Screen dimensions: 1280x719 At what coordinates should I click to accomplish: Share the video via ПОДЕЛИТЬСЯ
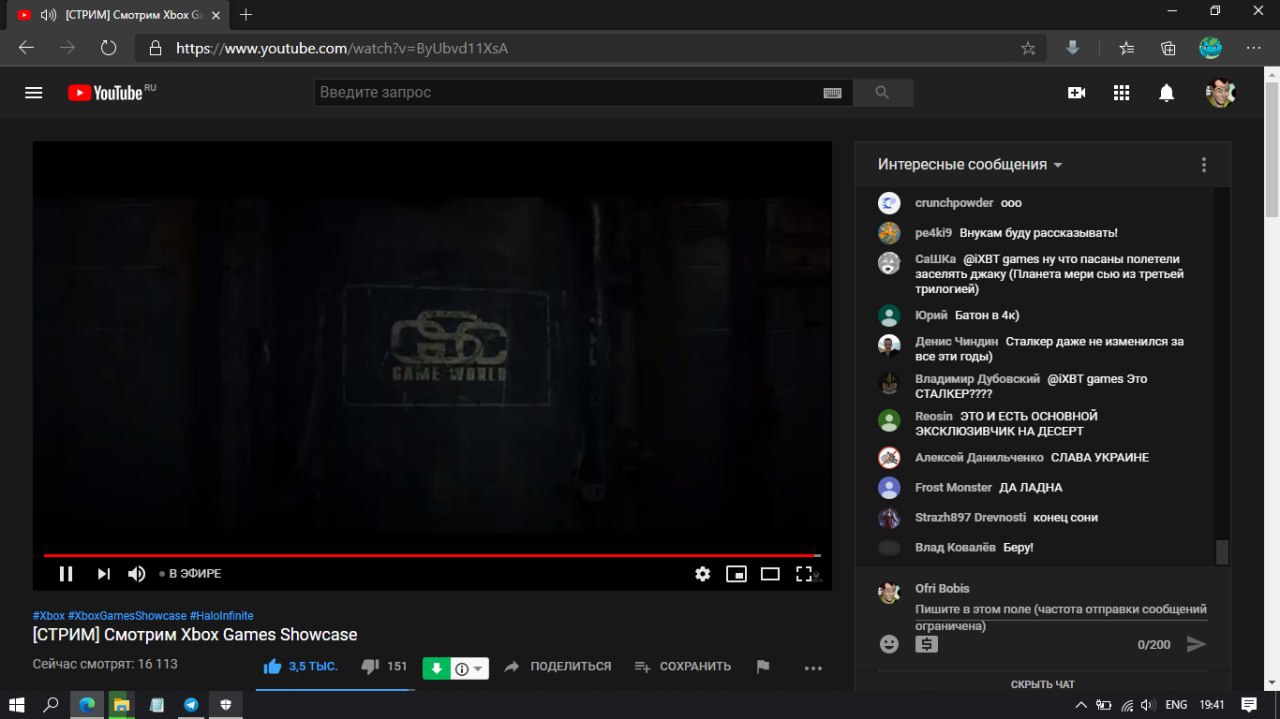558,666
